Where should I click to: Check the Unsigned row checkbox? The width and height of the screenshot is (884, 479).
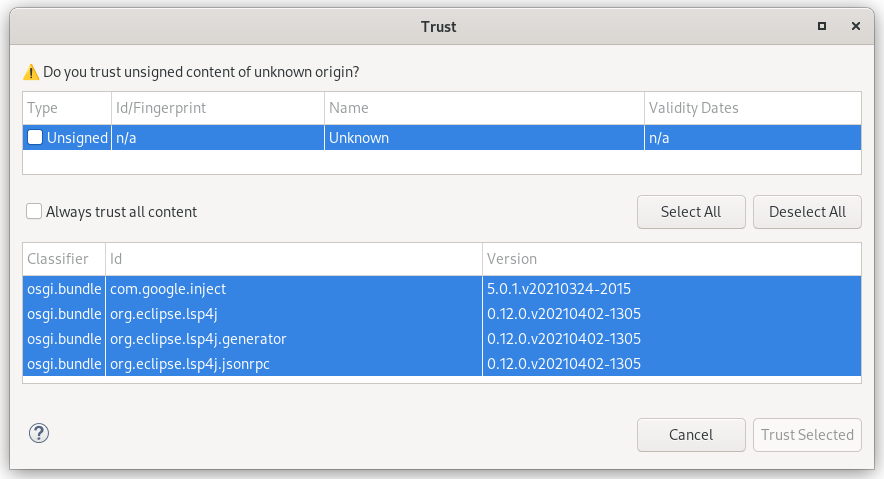pos(35,138)
